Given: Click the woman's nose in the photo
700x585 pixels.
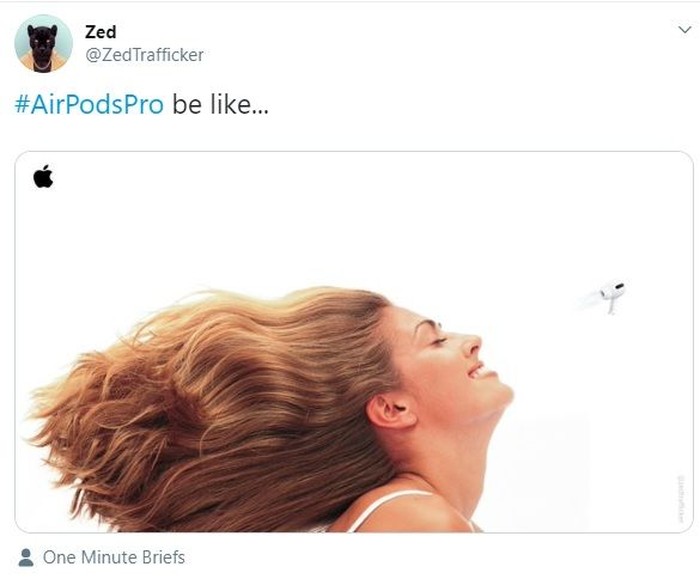Looking at the screenshot, I should click(x=471, y=343).
